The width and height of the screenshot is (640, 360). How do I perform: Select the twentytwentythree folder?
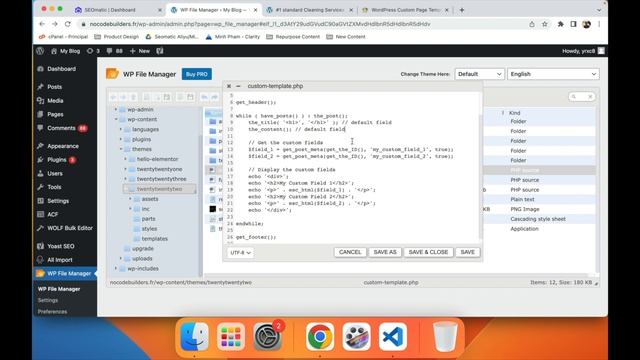click(161, 179)
